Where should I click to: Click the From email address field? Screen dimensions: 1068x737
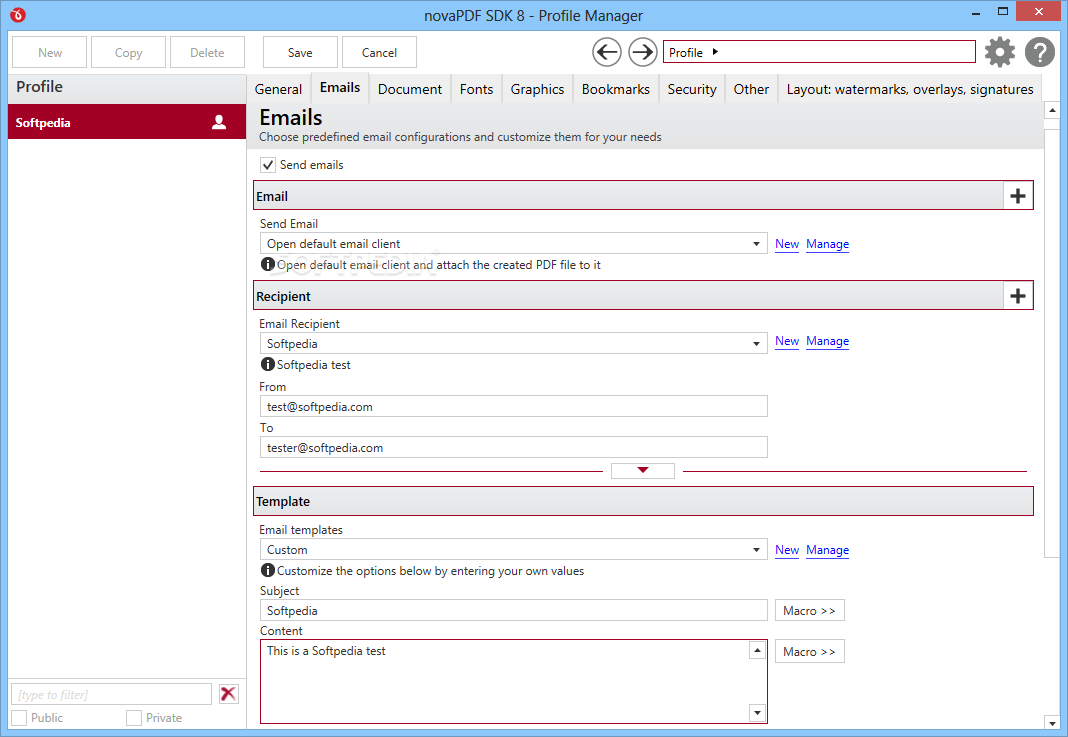click(514, 407)
